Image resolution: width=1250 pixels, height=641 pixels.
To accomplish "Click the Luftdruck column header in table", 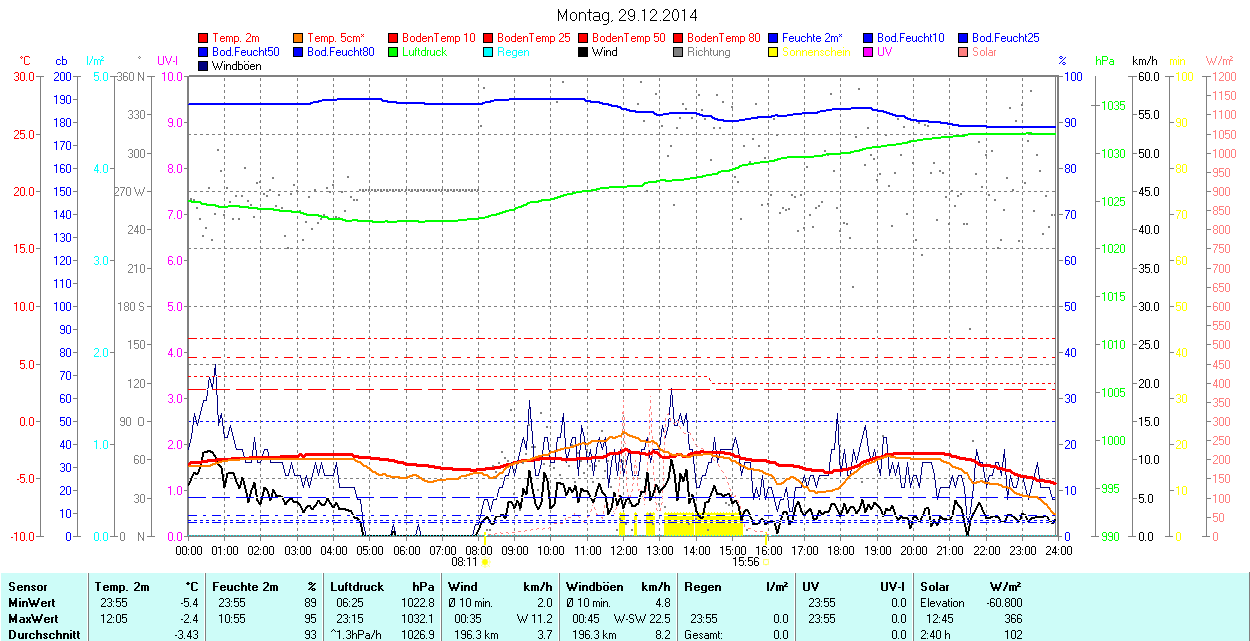I will (356, 587).
